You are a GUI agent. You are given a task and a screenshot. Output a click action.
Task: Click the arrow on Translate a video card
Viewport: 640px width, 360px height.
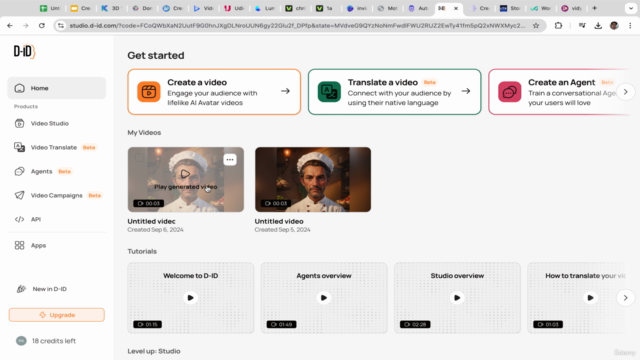coord(466,91)
